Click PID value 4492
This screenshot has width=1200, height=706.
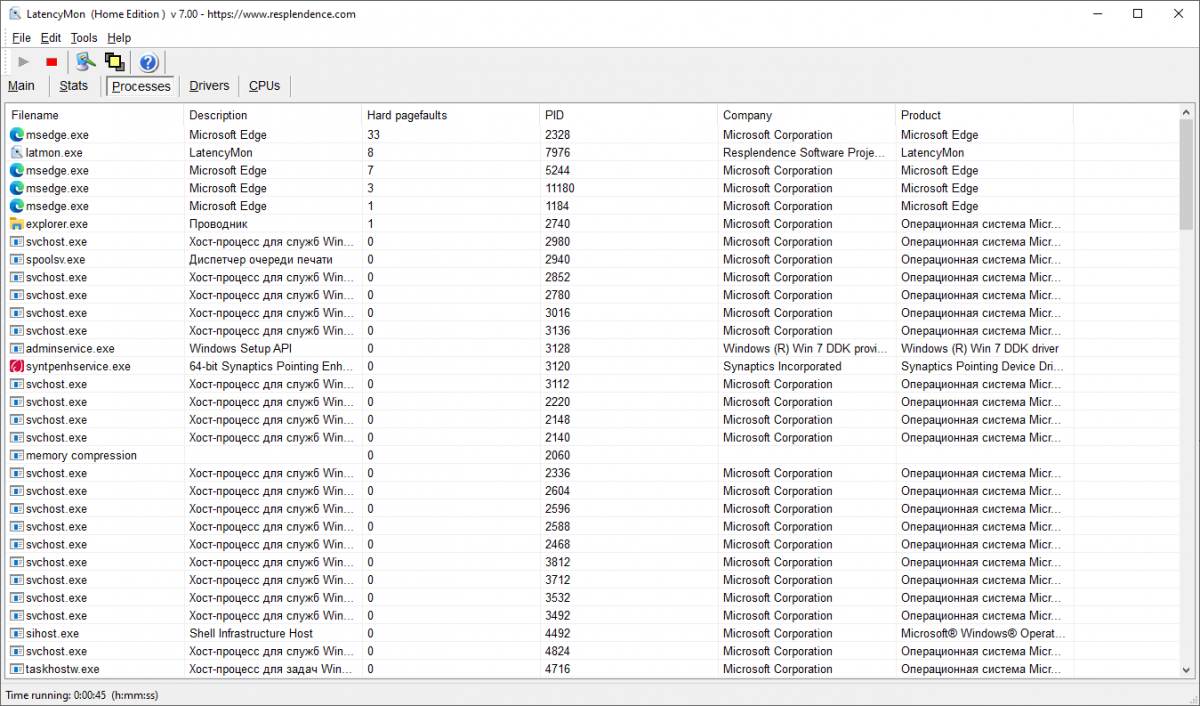[x=558, y=633]
